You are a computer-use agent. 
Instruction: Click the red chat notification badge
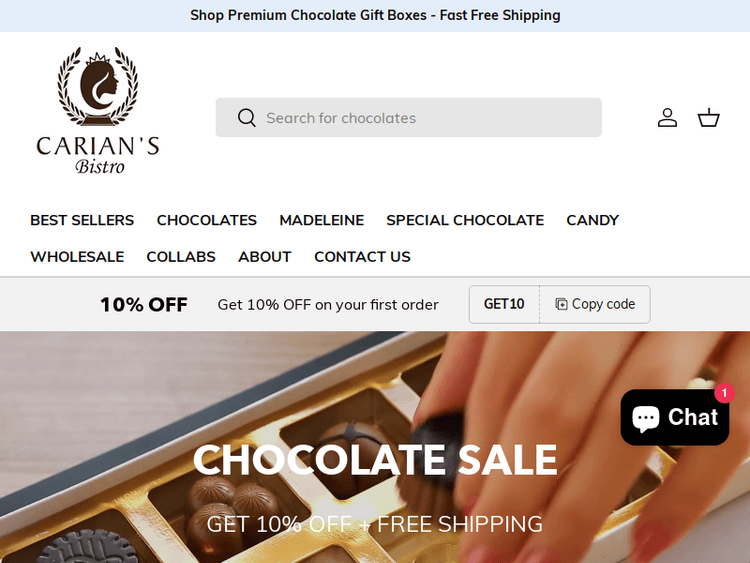pyautogui.click(x=724, y=393)
